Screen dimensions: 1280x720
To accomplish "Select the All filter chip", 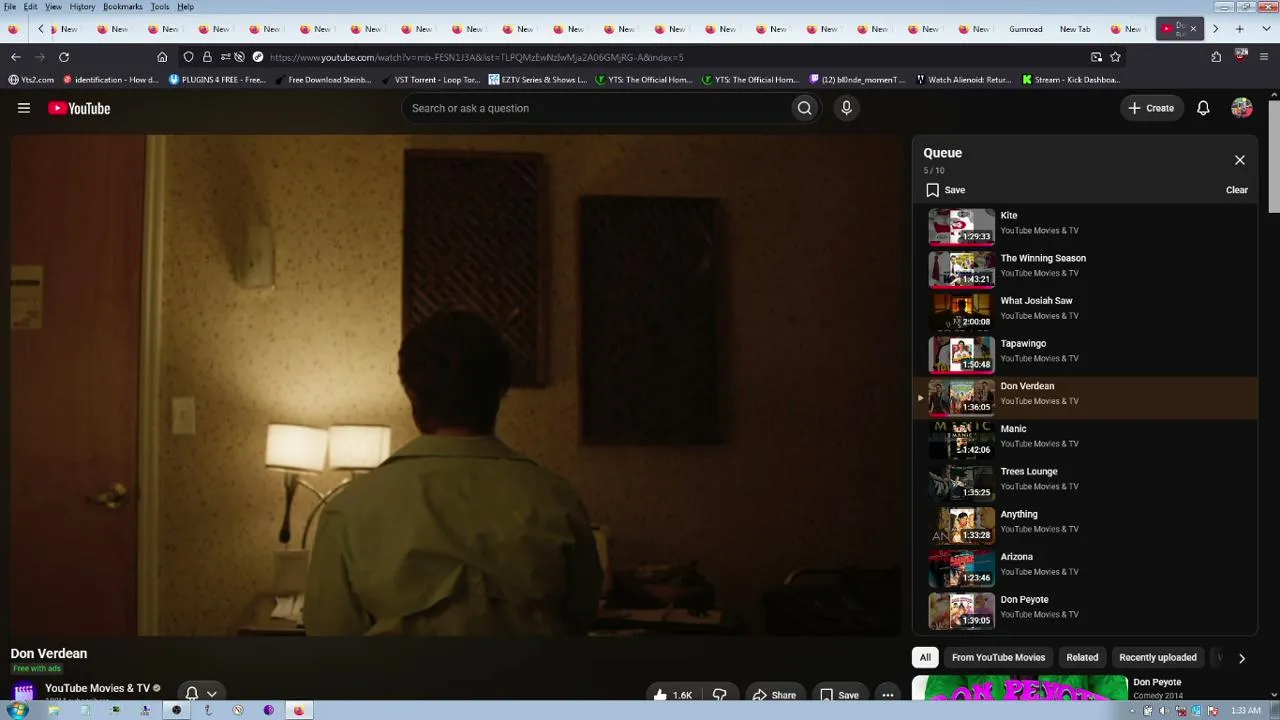I will pyautogui.click(x=925, y=657).
